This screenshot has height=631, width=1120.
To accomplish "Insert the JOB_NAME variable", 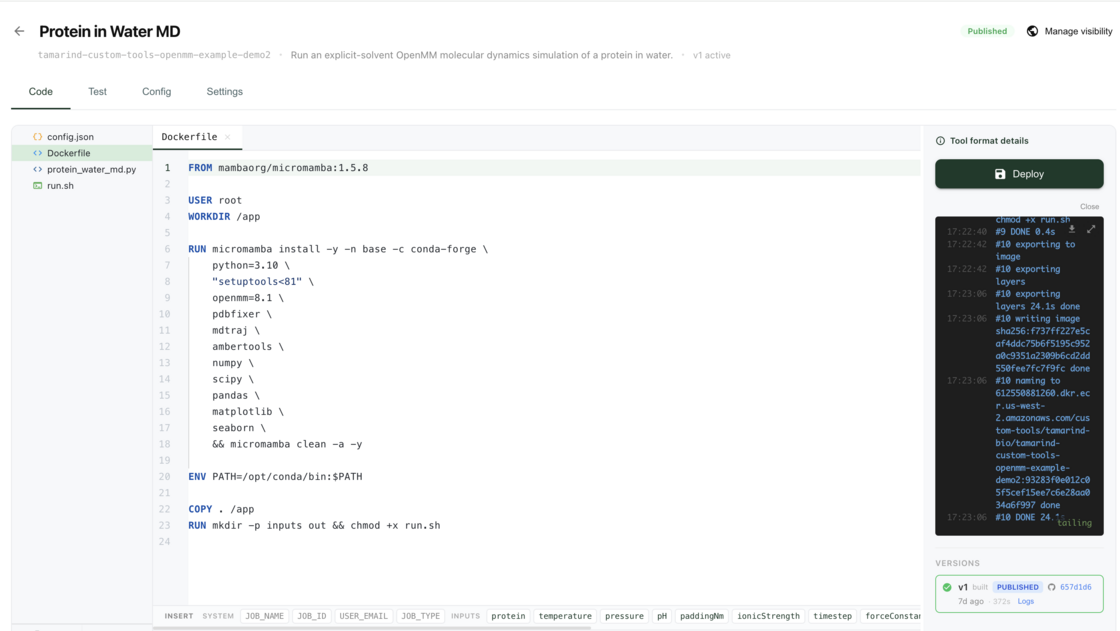I will tap(264, 616).
